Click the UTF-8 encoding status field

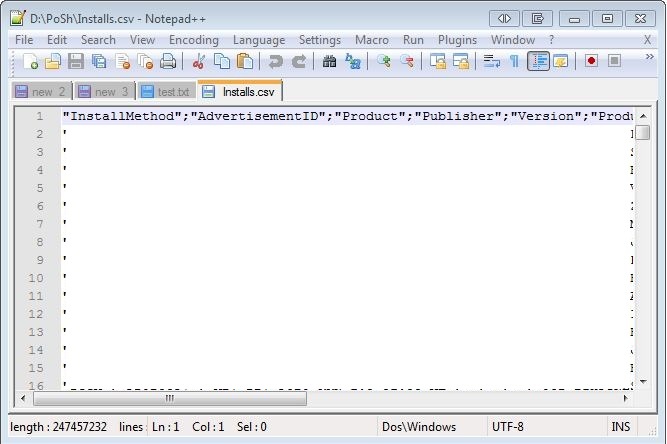pyautogui.click(x=546, y=427)
